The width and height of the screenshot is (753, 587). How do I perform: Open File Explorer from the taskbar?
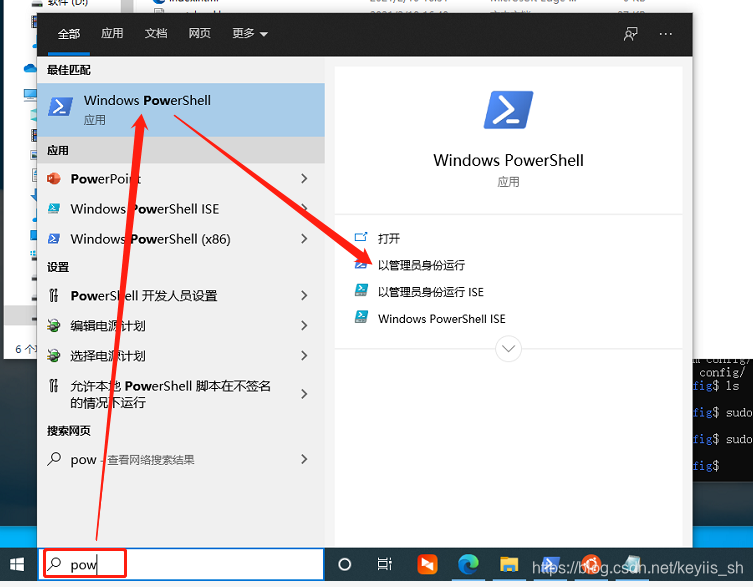509,564
